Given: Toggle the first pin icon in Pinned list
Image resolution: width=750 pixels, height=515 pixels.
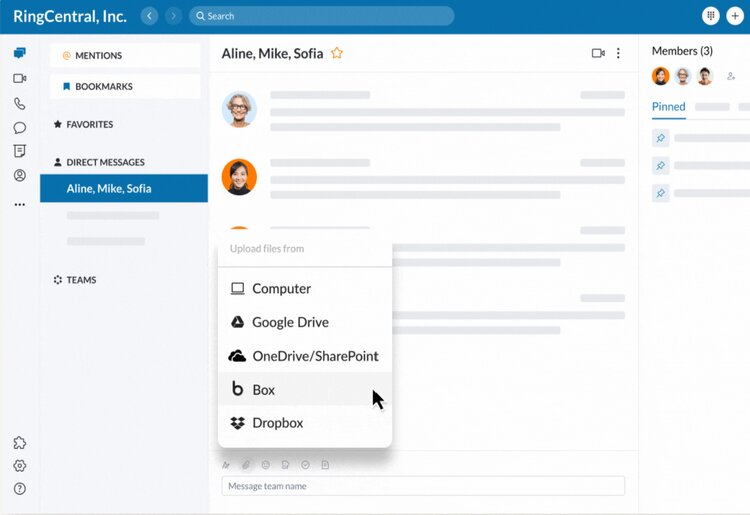Looking at the screenshot, I should [660, 137].
